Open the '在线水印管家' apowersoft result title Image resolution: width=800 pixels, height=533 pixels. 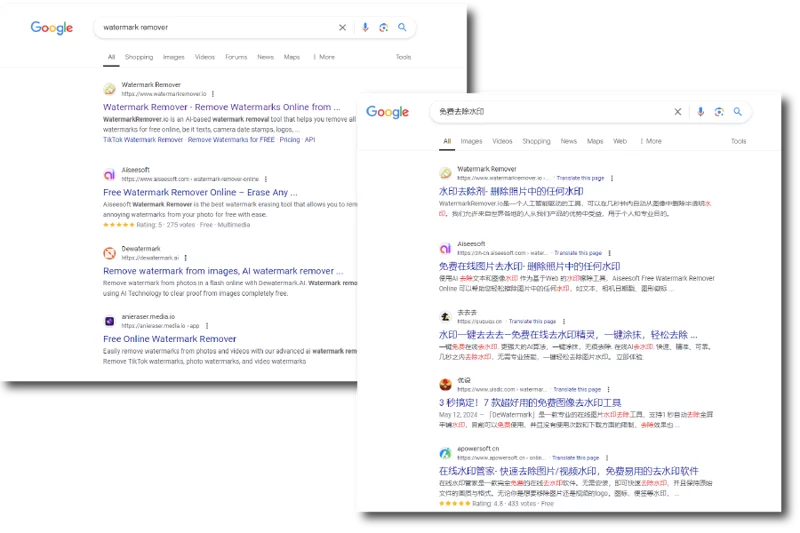(569, 471)
